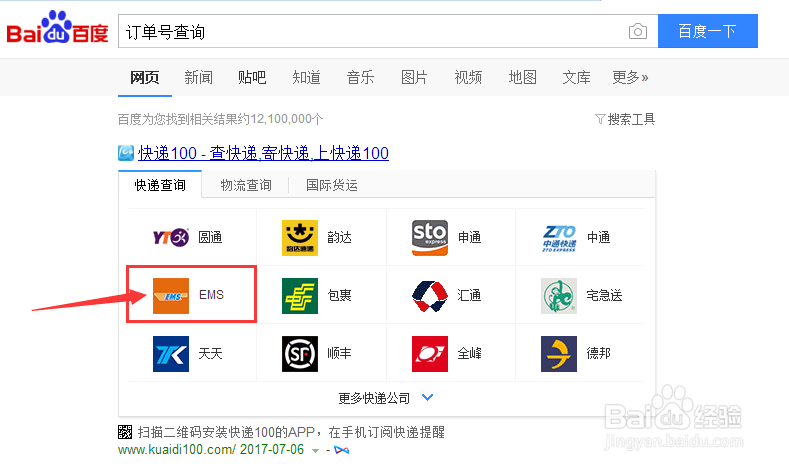Image resolution: width=789 pixels, height=469 pixels.
Task: Click the QR code icon
Action: [x=125, y=432]
